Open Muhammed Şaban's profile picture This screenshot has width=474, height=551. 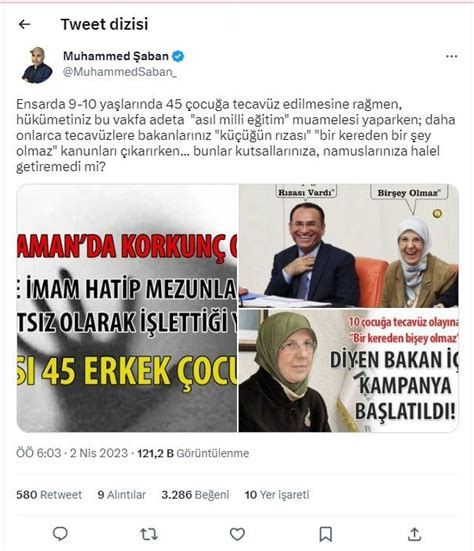[37, 65]
